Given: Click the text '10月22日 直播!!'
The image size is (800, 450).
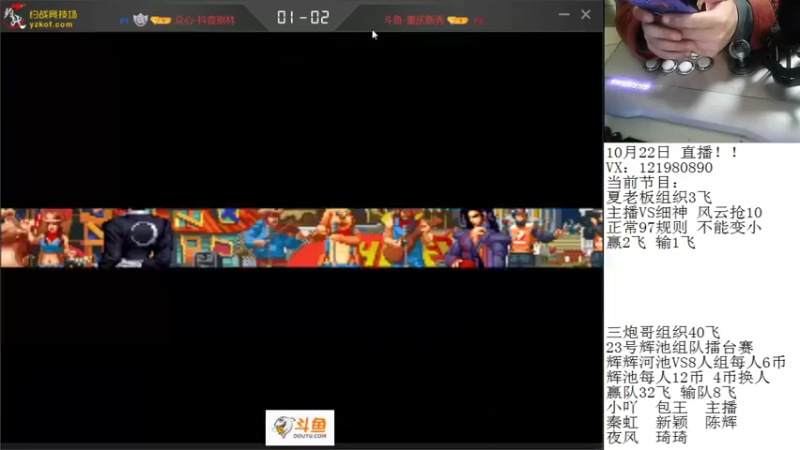Looking at the screenshot, I should pos(671,152).
